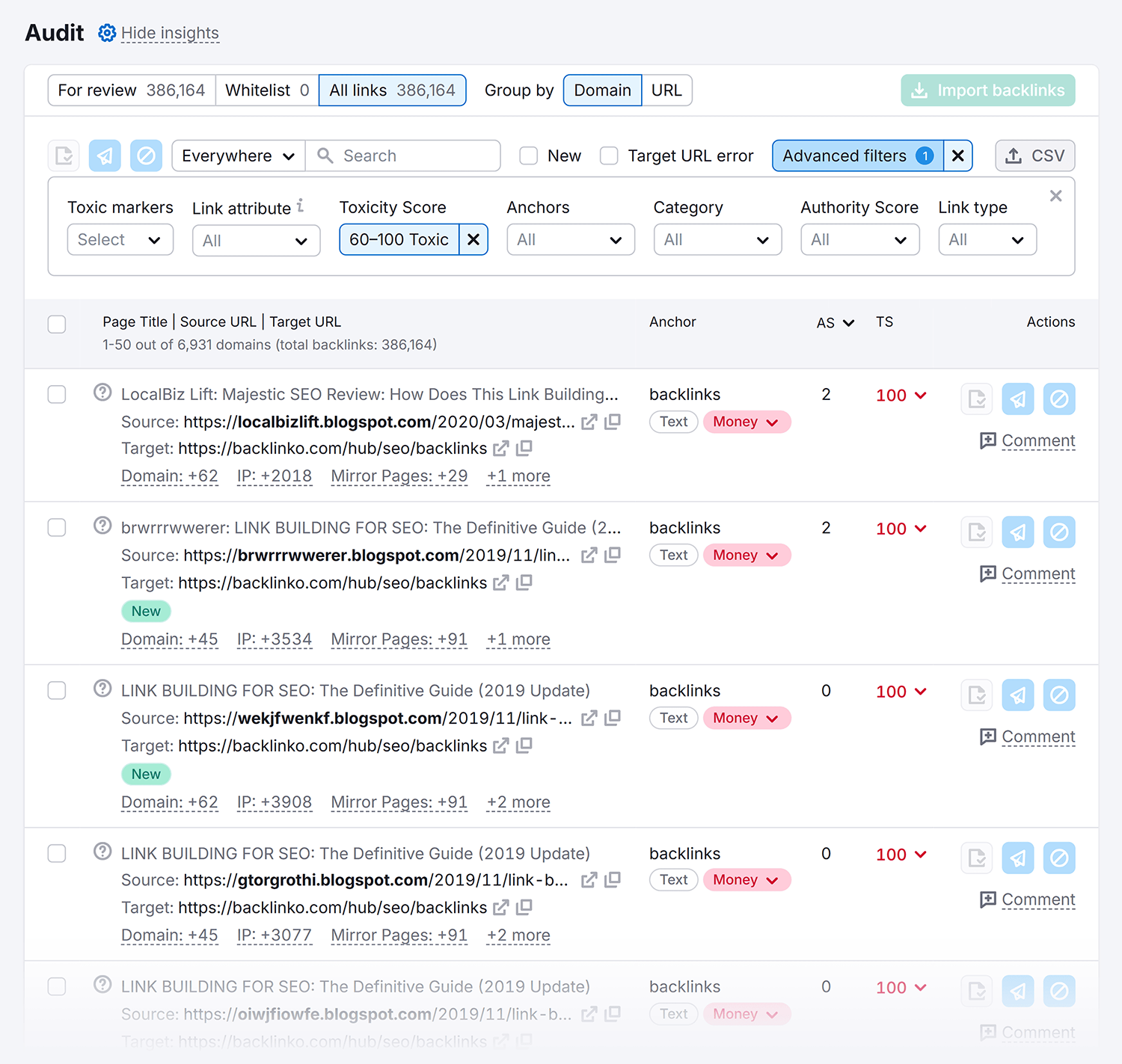Click the Link attribute info icon
1122x1064 pixels.
tap(300, 205)
